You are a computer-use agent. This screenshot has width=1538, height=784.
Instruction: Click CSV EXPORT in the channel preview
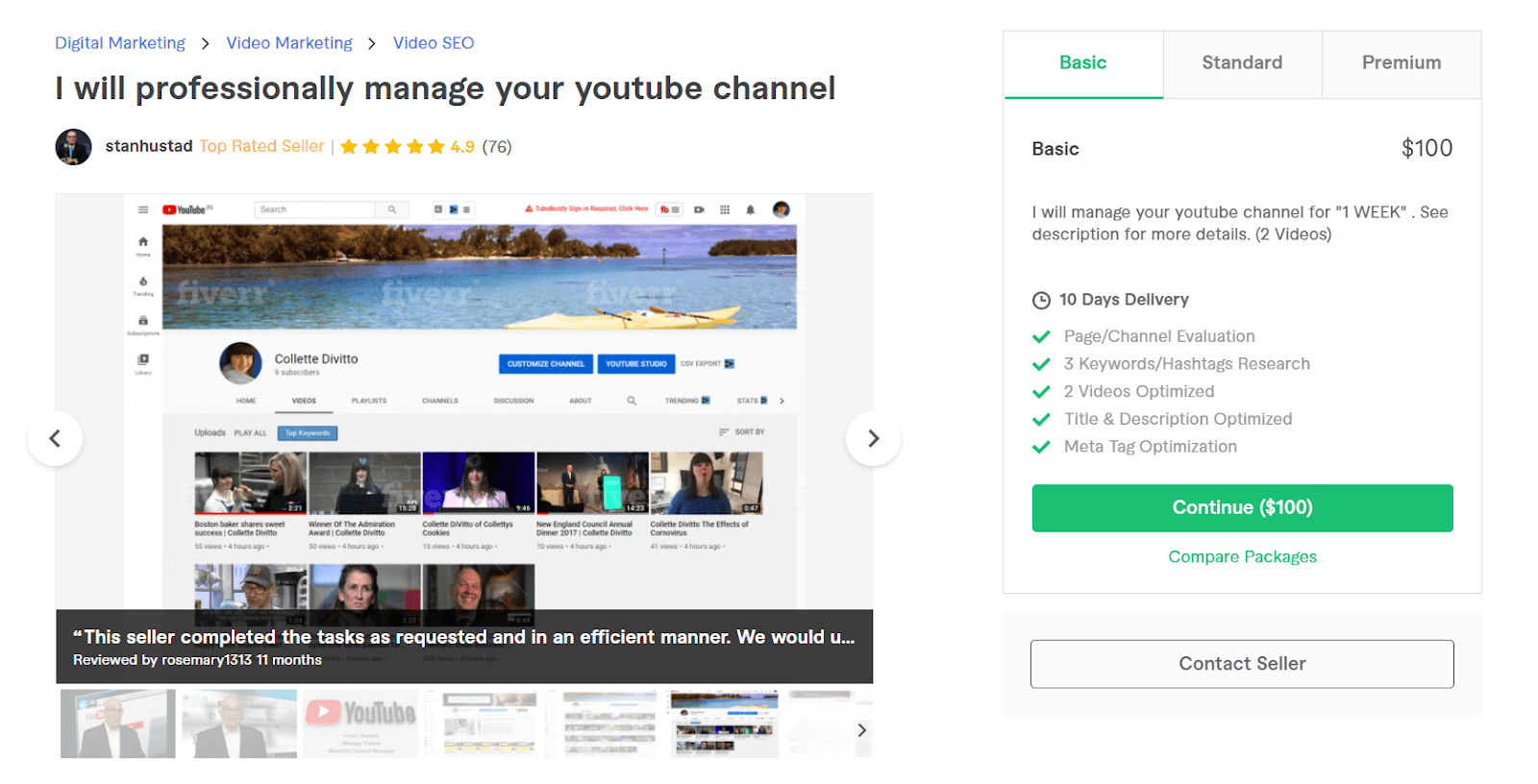tap(707, 364)
